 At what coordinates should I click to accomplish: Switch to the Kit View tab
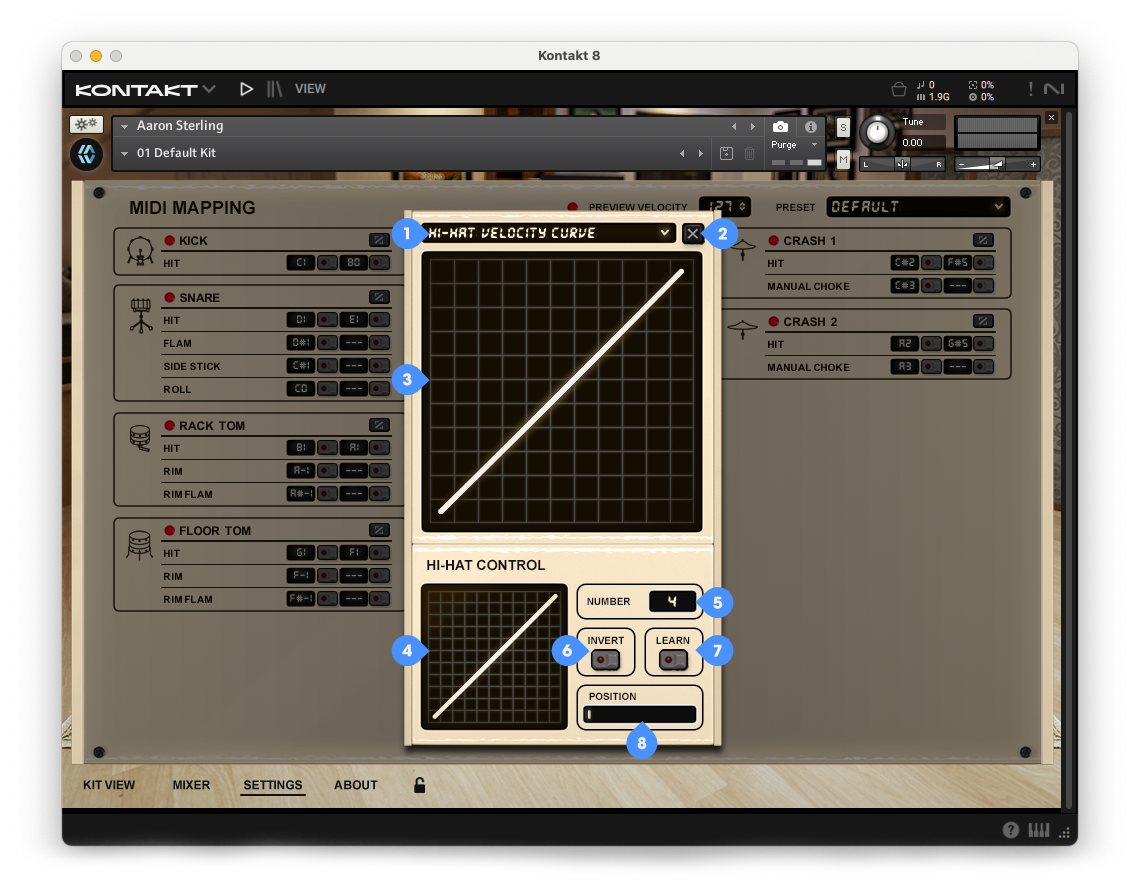point(109,785)
